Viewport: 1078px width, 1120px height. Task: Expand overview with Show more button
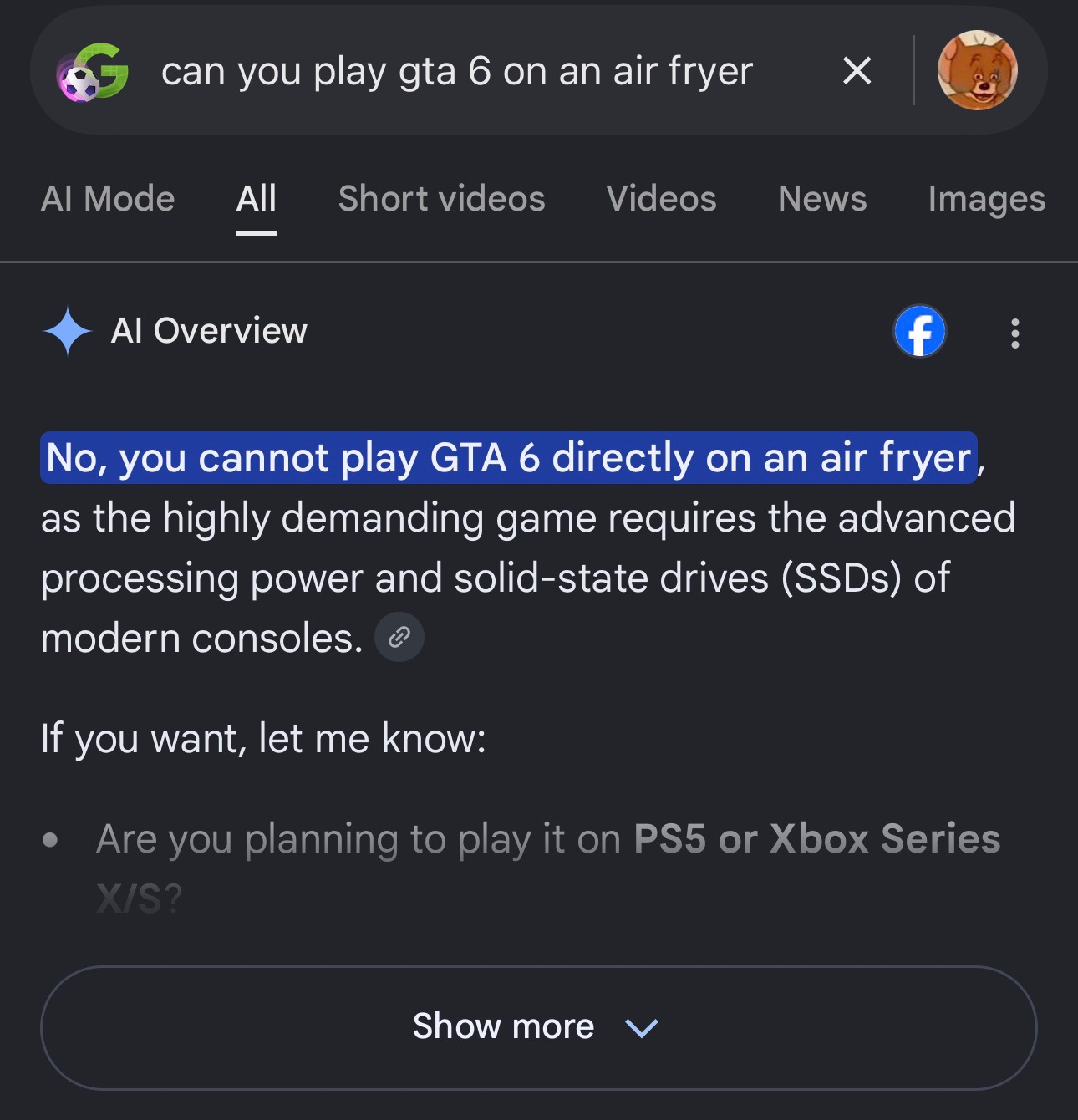point(538,1027)
